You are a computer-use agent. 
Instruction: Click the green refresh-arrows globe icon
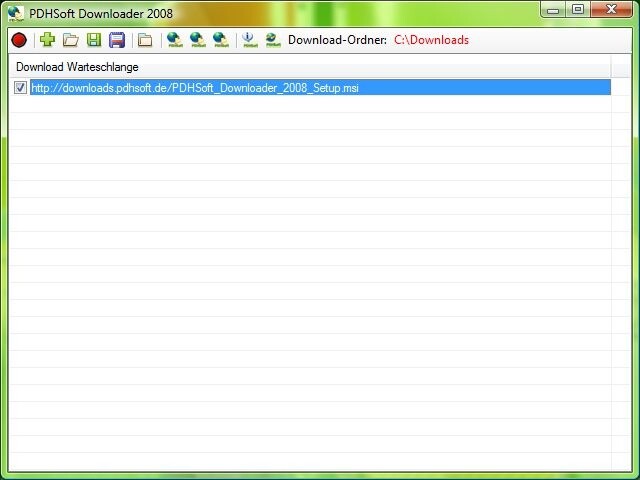pos(273,40)
